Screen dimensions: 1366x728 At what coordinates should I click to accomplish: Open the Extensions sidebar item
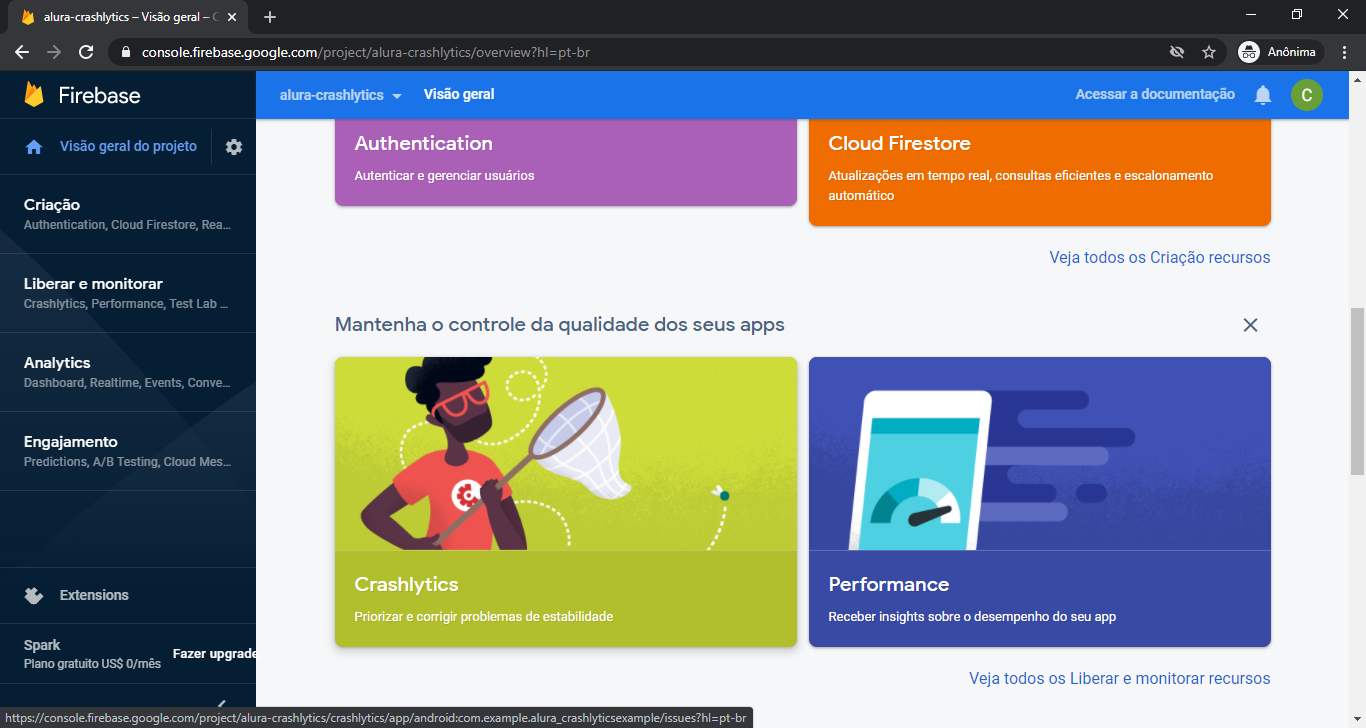coord(94,595)
